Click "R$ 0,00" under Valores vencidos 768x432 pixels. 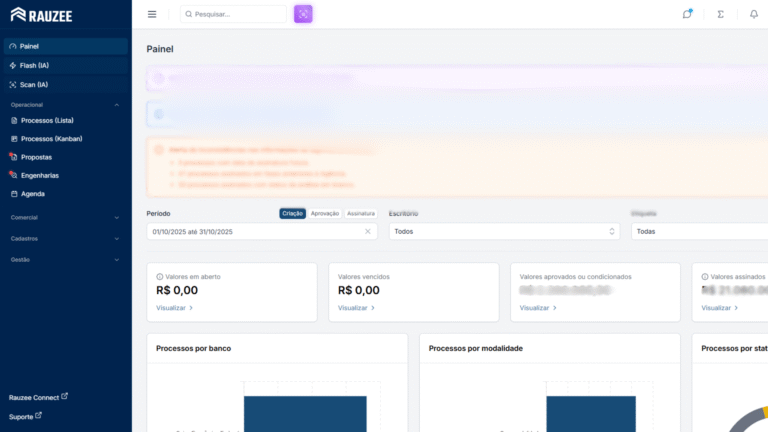pos(359,290)
